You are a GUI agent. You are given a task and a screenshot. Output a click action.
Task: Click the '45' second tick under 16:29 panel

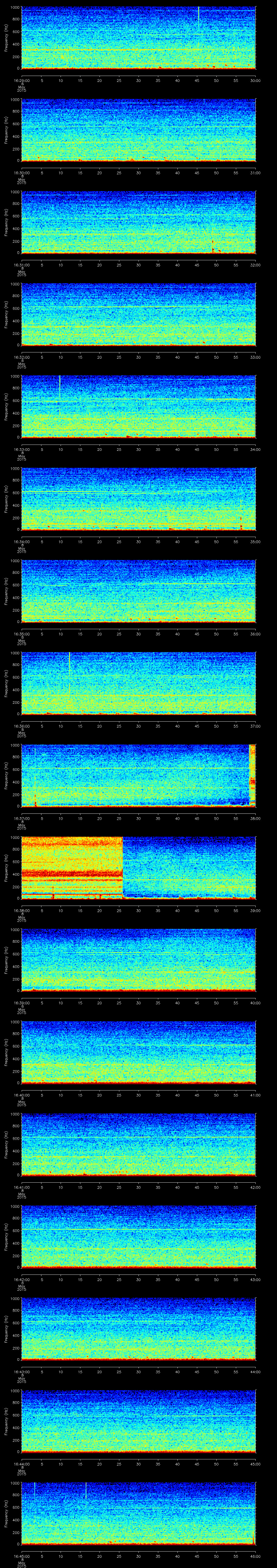tap(197, 80)
